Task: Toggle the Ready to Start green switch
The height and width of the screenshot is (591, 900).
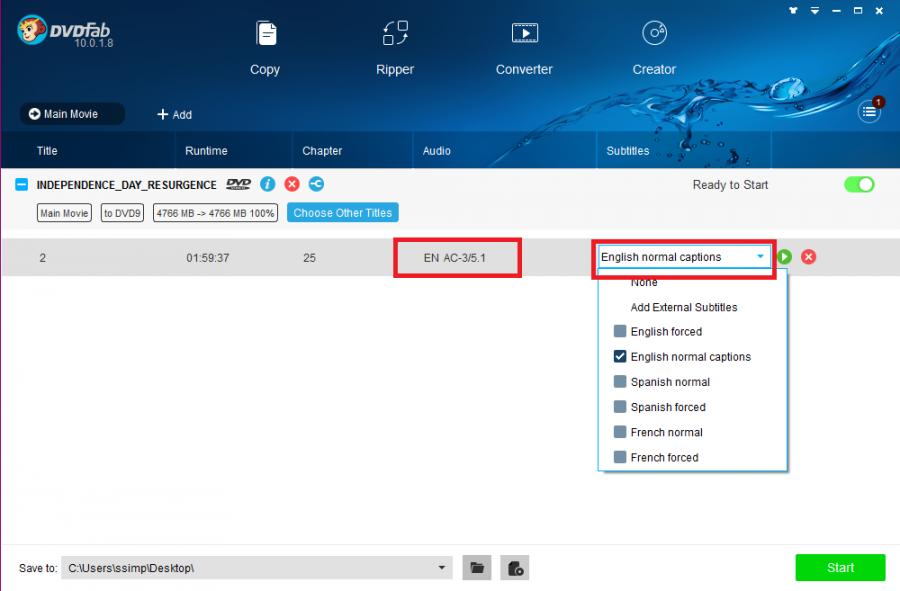Action: pyautogui.click(x=859, y=184)
